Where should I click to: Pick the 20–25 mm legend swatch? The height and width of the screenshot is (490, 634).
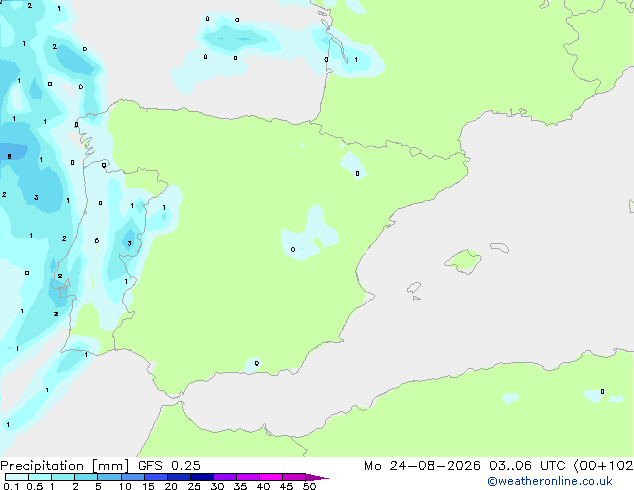point(178,477)
